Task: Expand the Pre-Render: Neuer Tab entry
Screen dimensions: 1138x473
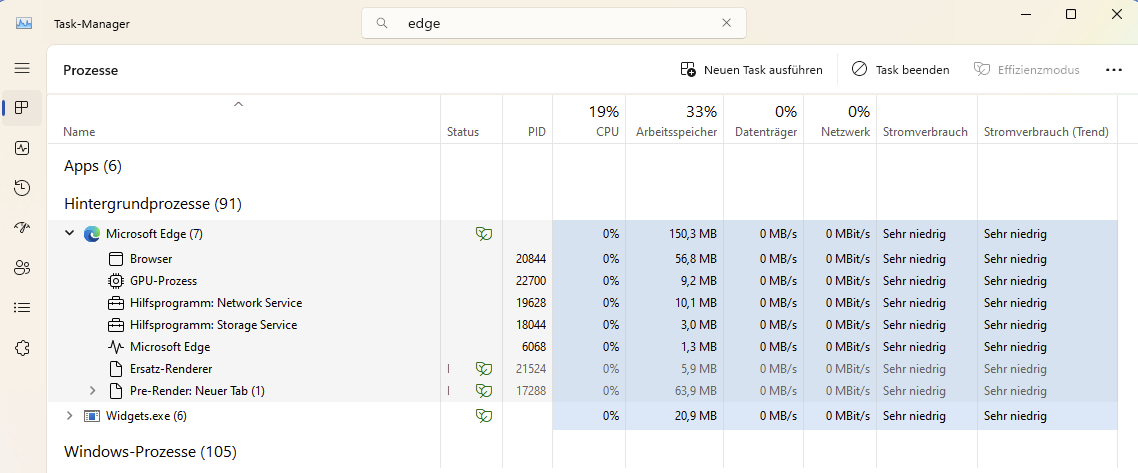Action: pyautogui.click(x=93, y=391)
